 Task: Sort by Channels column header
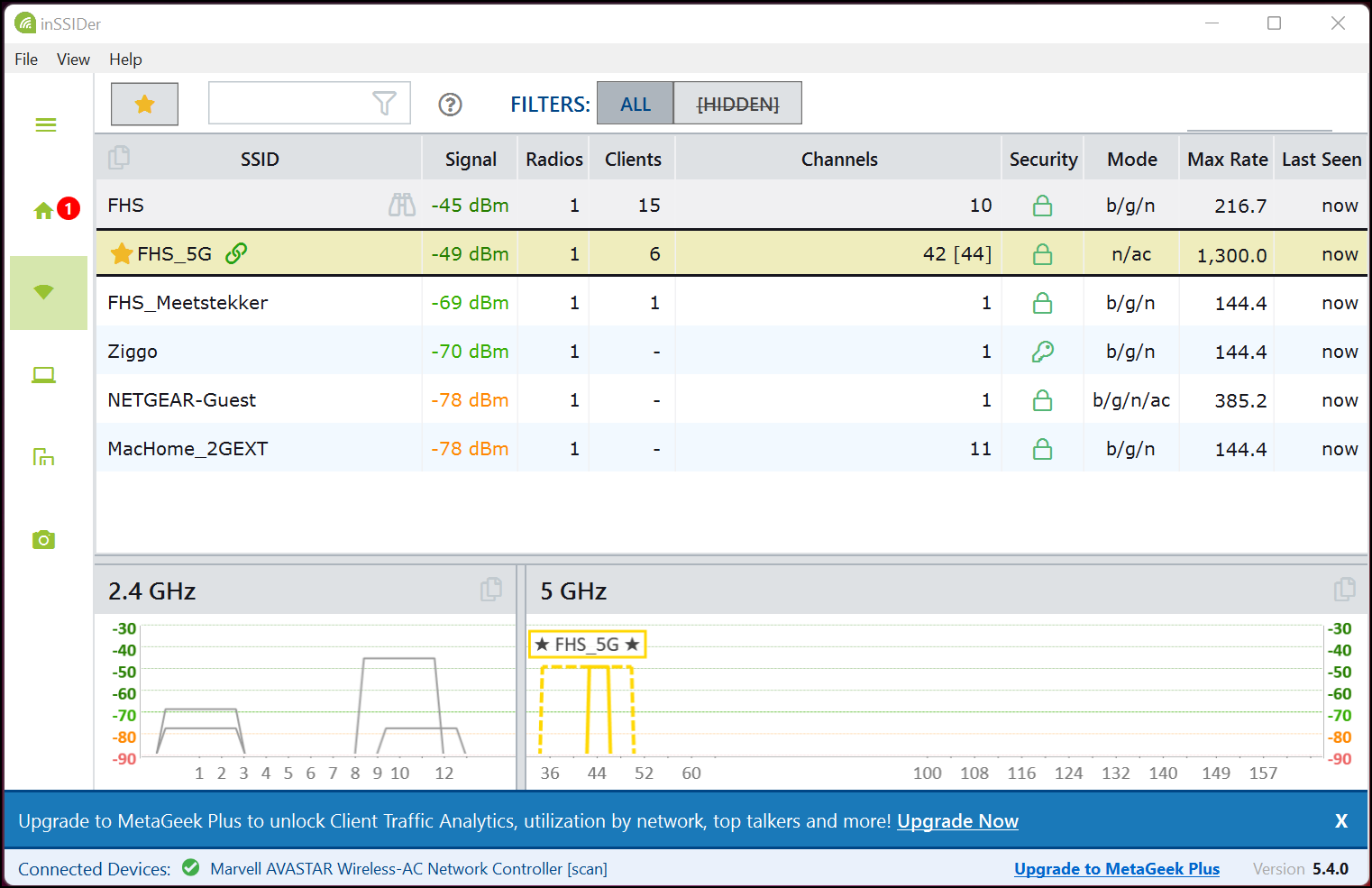839,159
